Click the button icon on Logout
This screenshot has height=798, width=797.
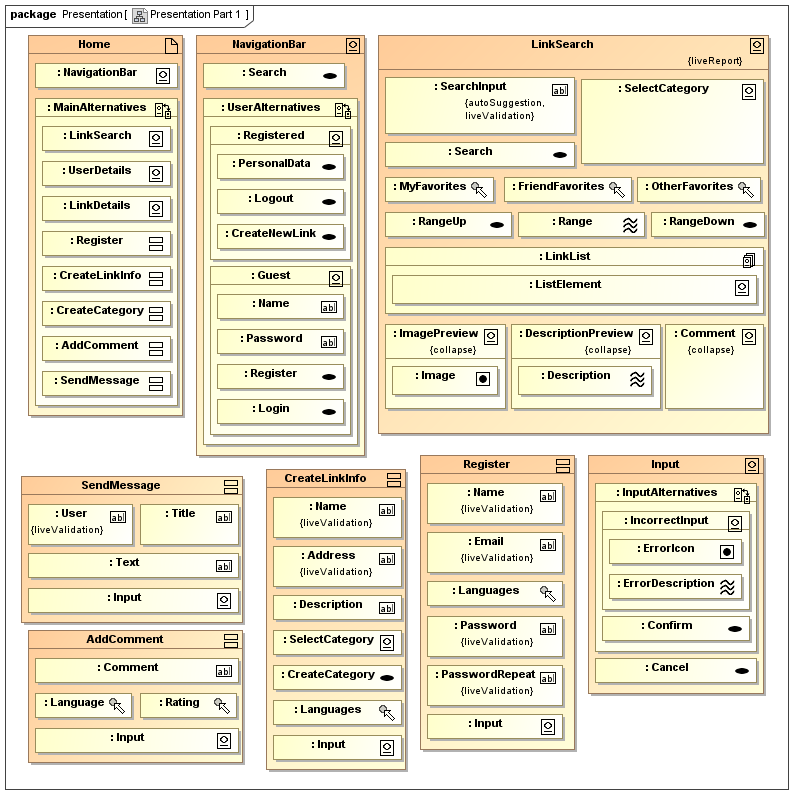(x=329, y=202)
